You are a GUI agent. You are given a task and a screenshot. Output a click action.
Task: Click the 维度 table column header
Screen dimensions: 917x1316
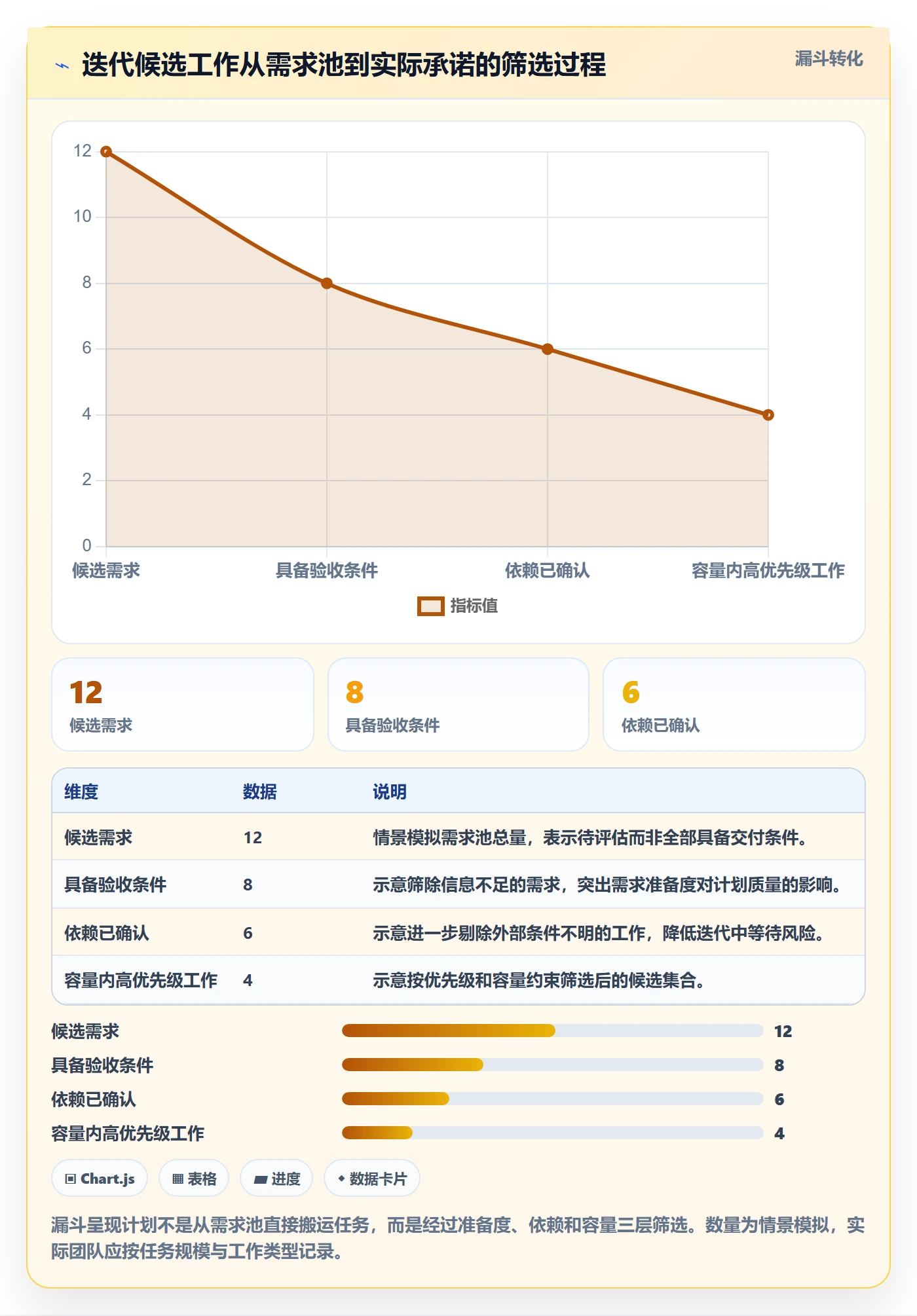tap(81, 792)
